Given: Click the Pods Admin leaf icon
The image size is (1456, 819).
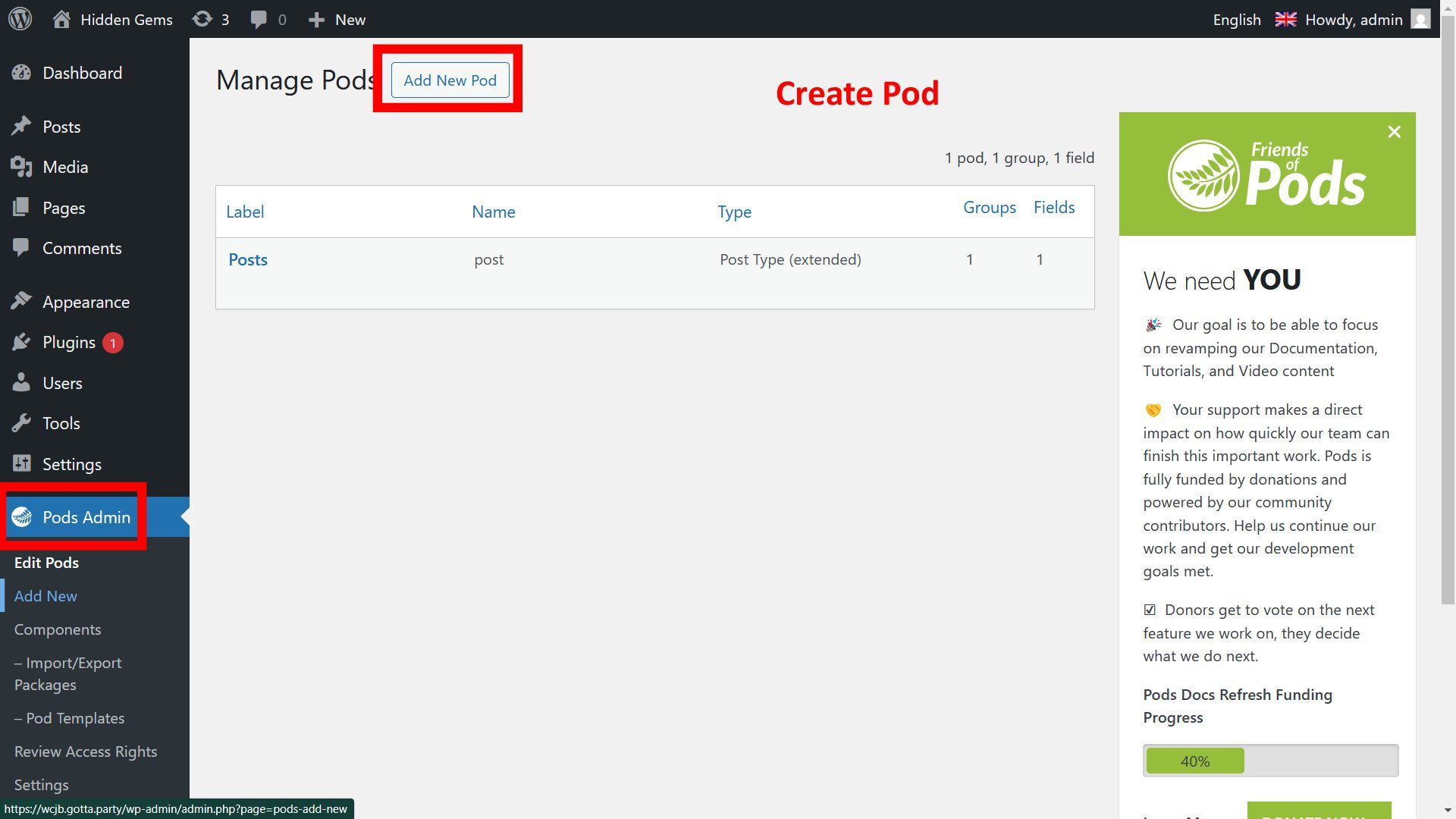Looking at the screenshot, I should pyautogui.click(x=21, y=517).
